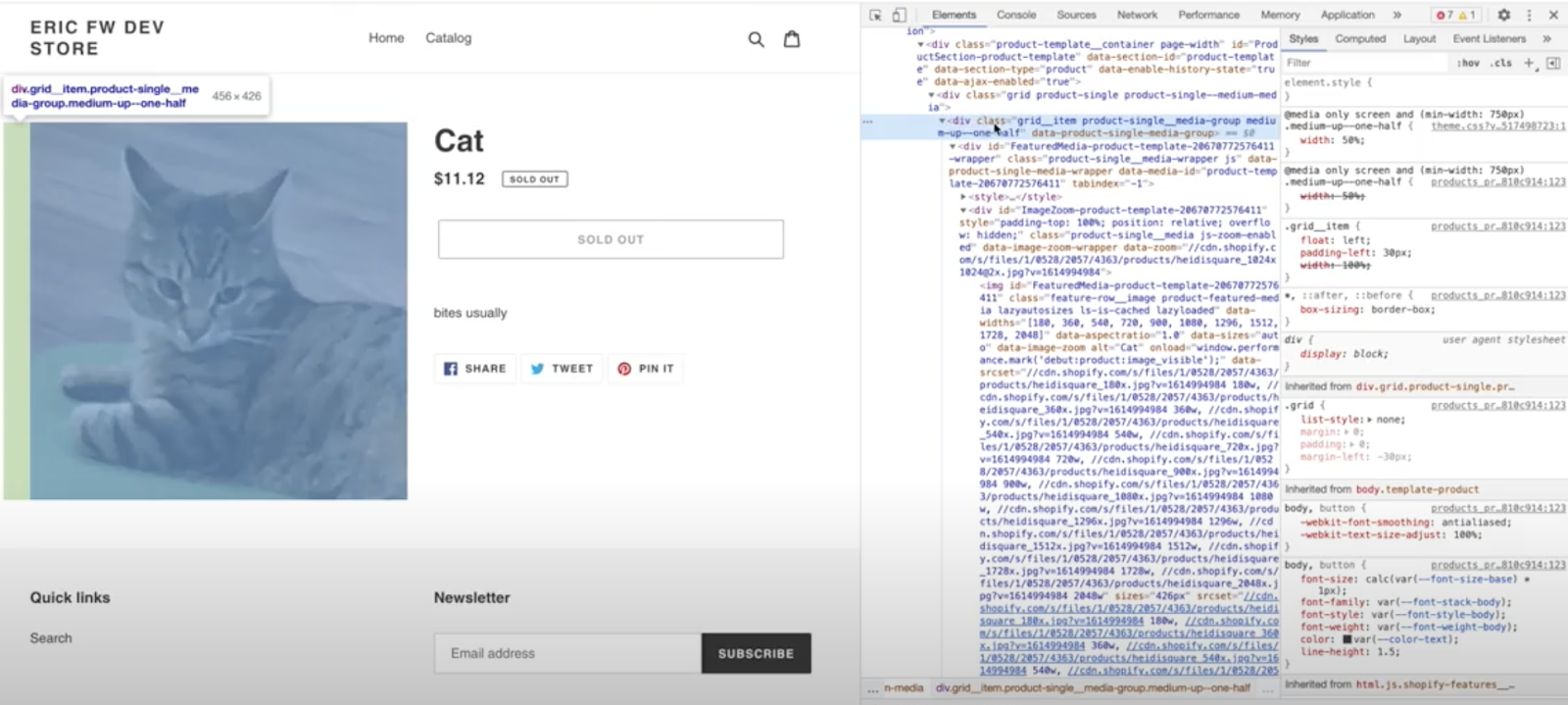1568x705 pixels.
Task: Click the Twitter bird icon
Action: point(537,369)
